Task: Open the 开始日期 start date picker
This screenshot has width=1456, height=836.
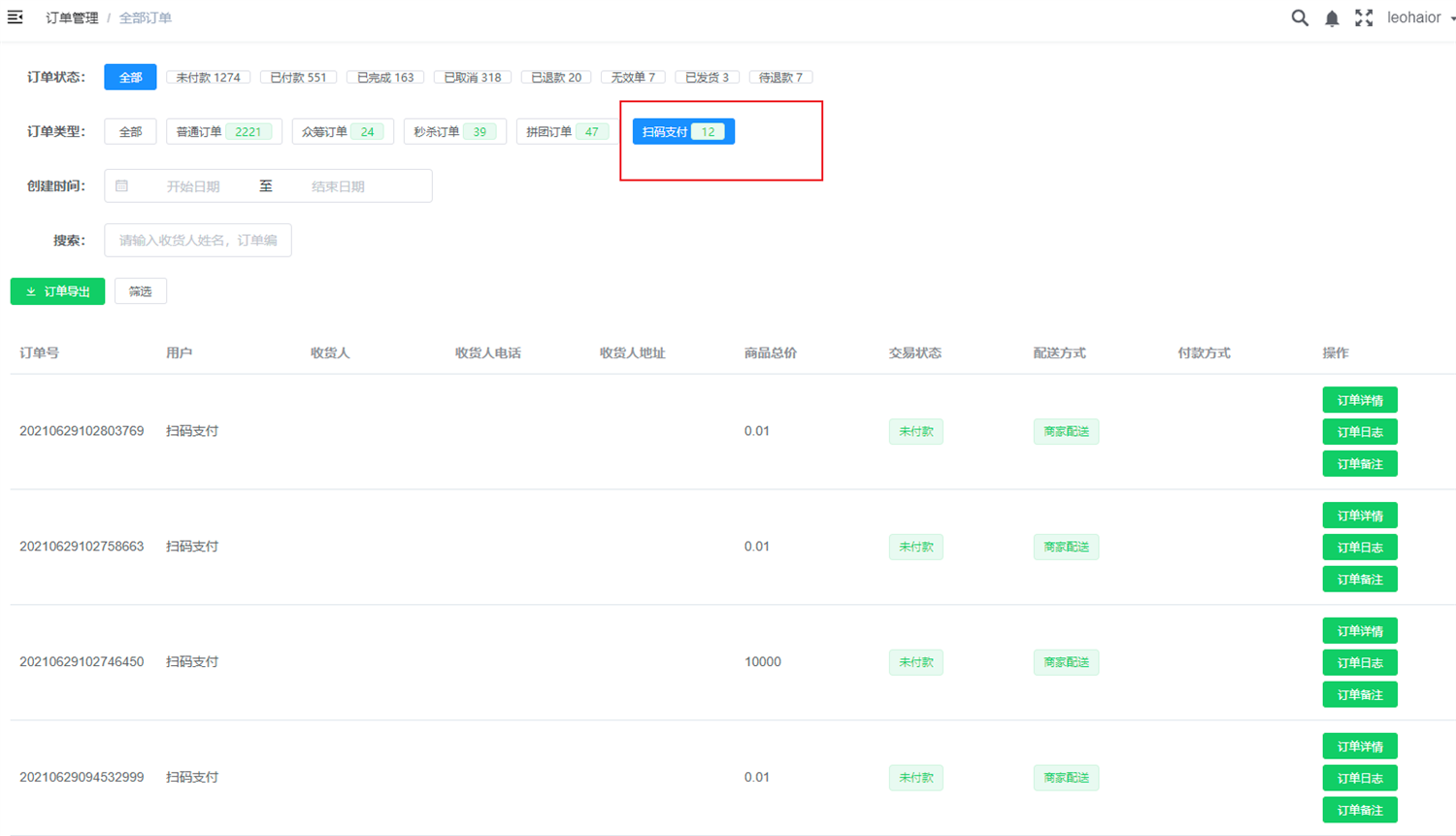Action: pos(193,186)
